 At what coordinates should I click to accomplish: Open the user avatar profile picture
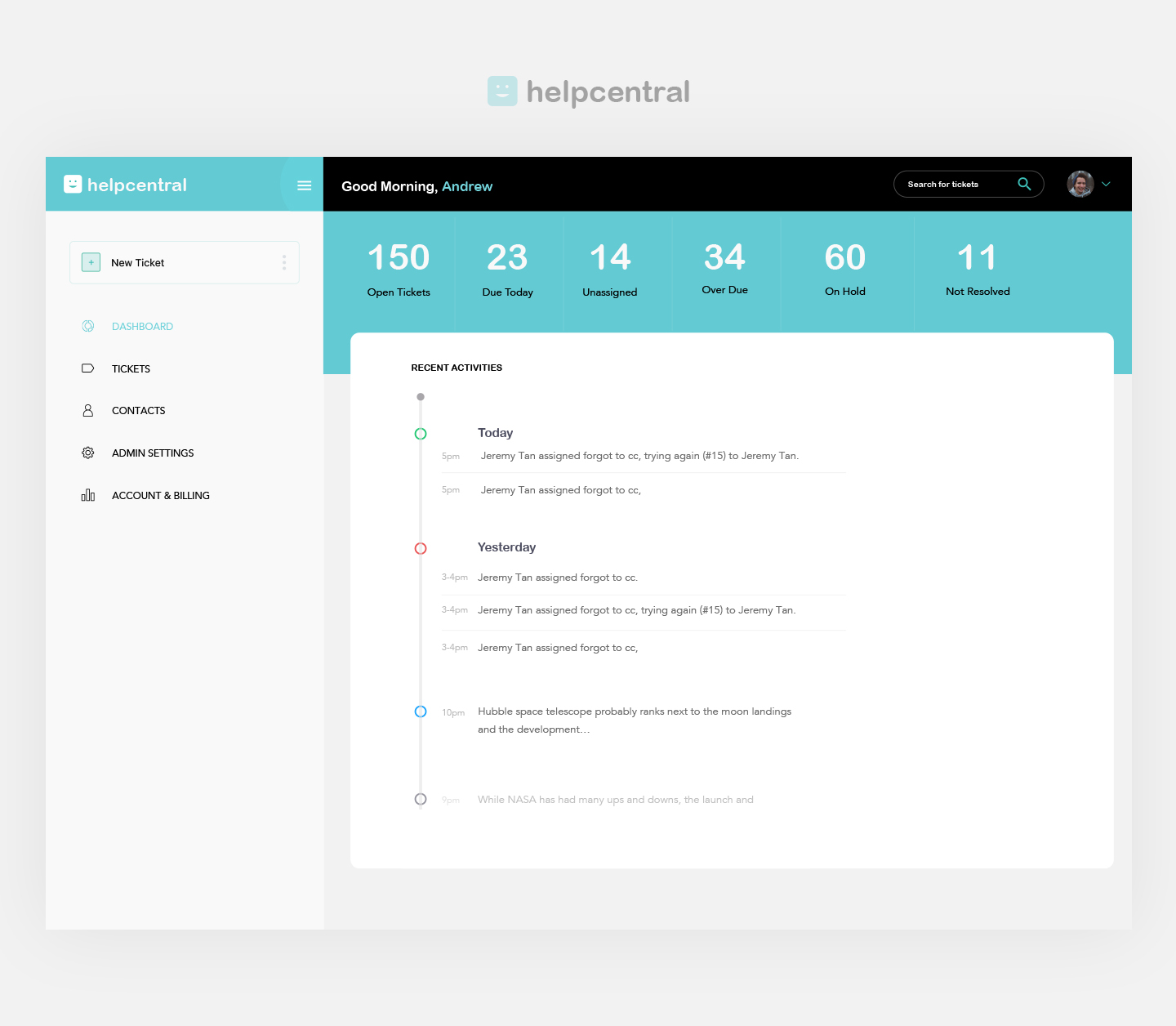coord(1080,184)
